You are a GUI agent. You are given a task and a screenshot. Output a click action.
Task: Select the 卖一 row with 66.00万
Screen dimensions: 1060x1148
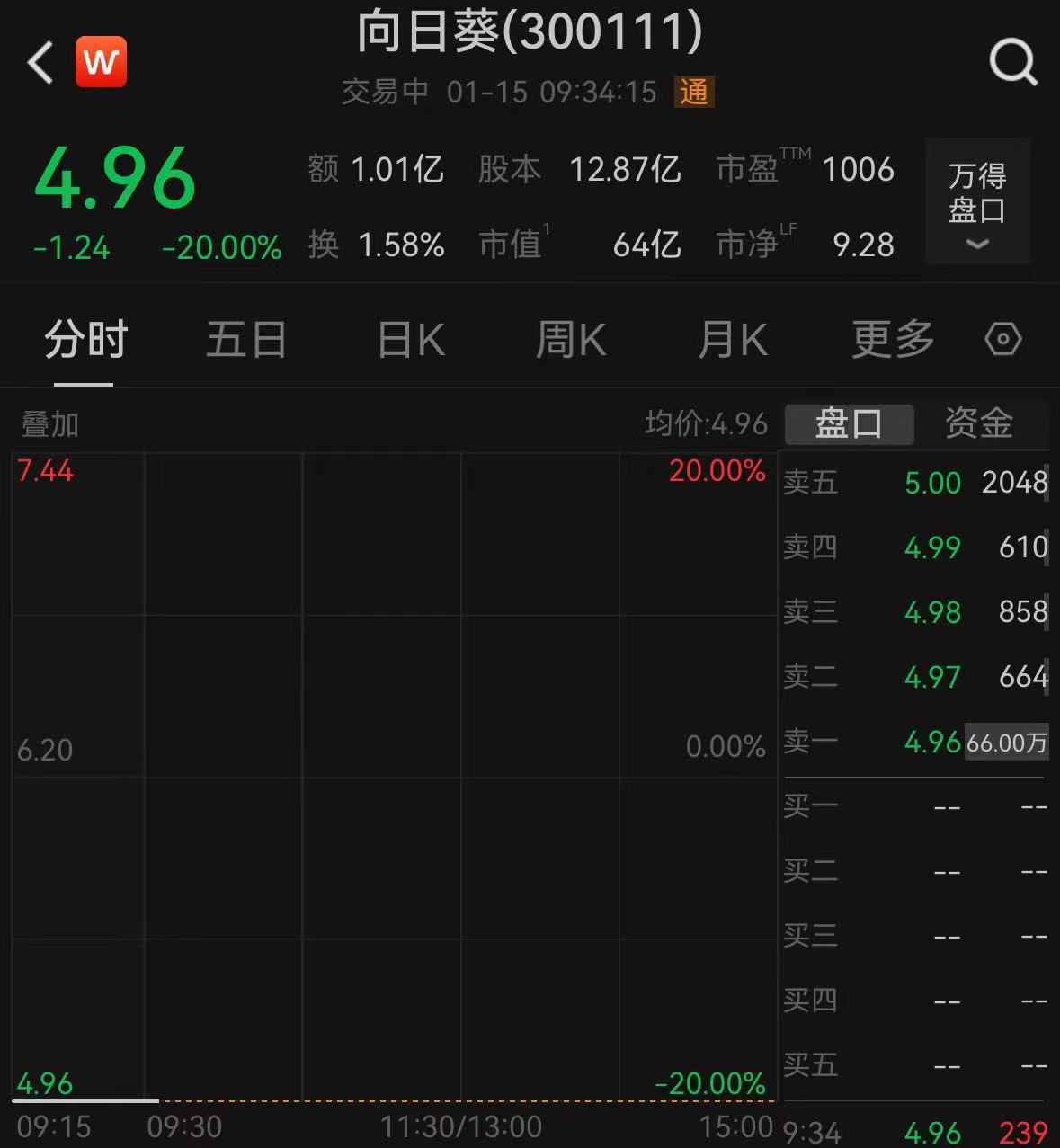pos(915,742)
